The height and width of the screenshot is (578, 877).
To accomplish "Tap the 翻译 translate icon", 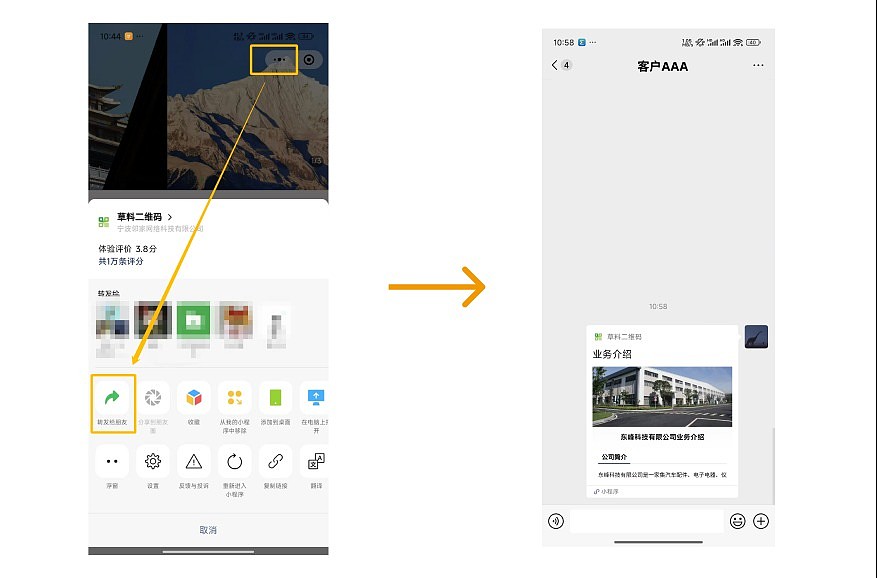I will [x=315, y=462].
